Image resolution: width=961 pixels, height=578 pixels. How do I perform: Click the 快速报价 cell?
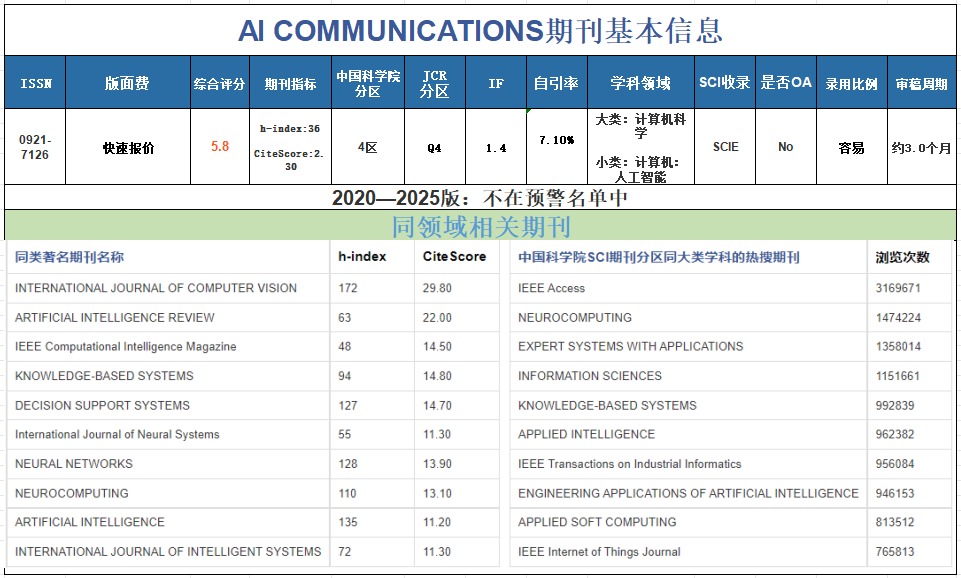pyautogui.click(x=128, y=148)
